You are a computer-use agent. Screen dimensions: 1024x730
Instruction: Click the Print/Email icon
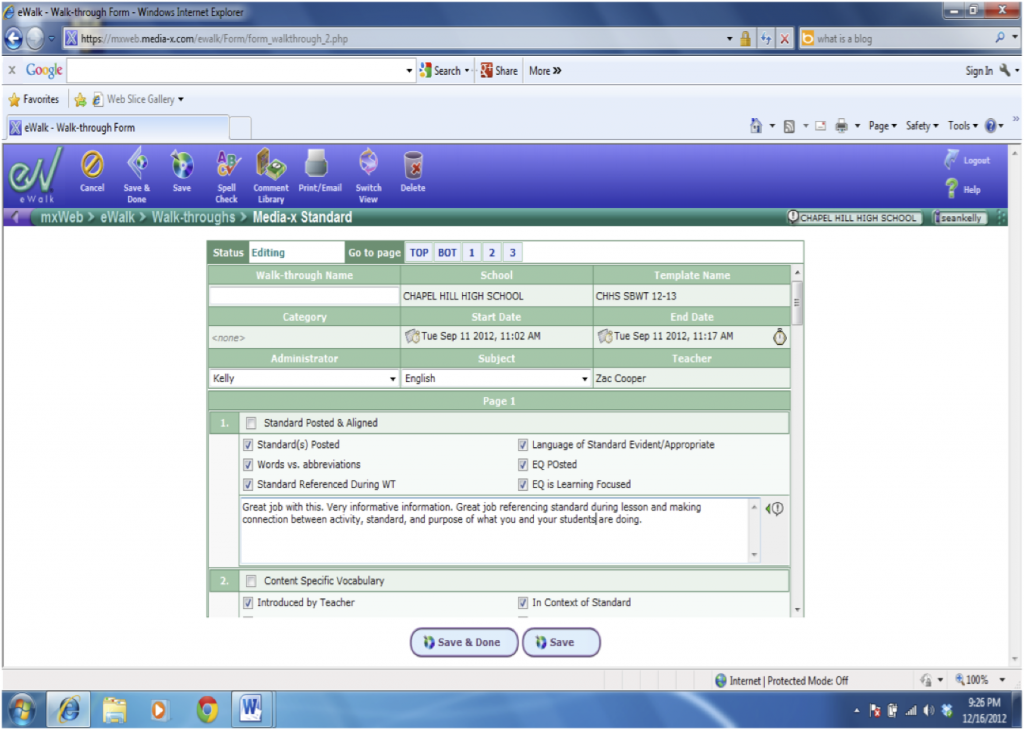tap(318, 165)
